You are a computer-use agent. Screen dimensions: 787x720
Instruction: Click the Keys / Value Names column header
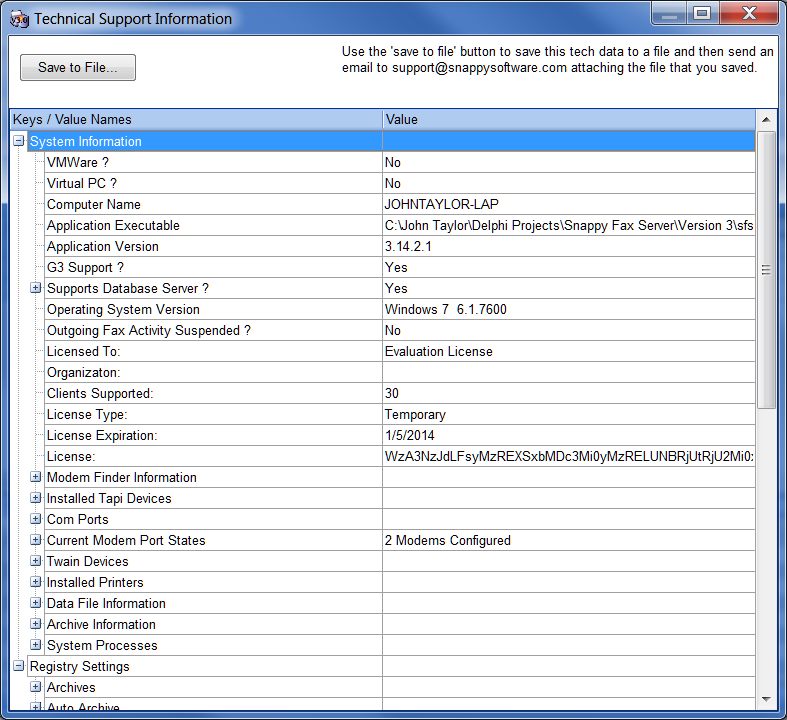coord(195,119)
